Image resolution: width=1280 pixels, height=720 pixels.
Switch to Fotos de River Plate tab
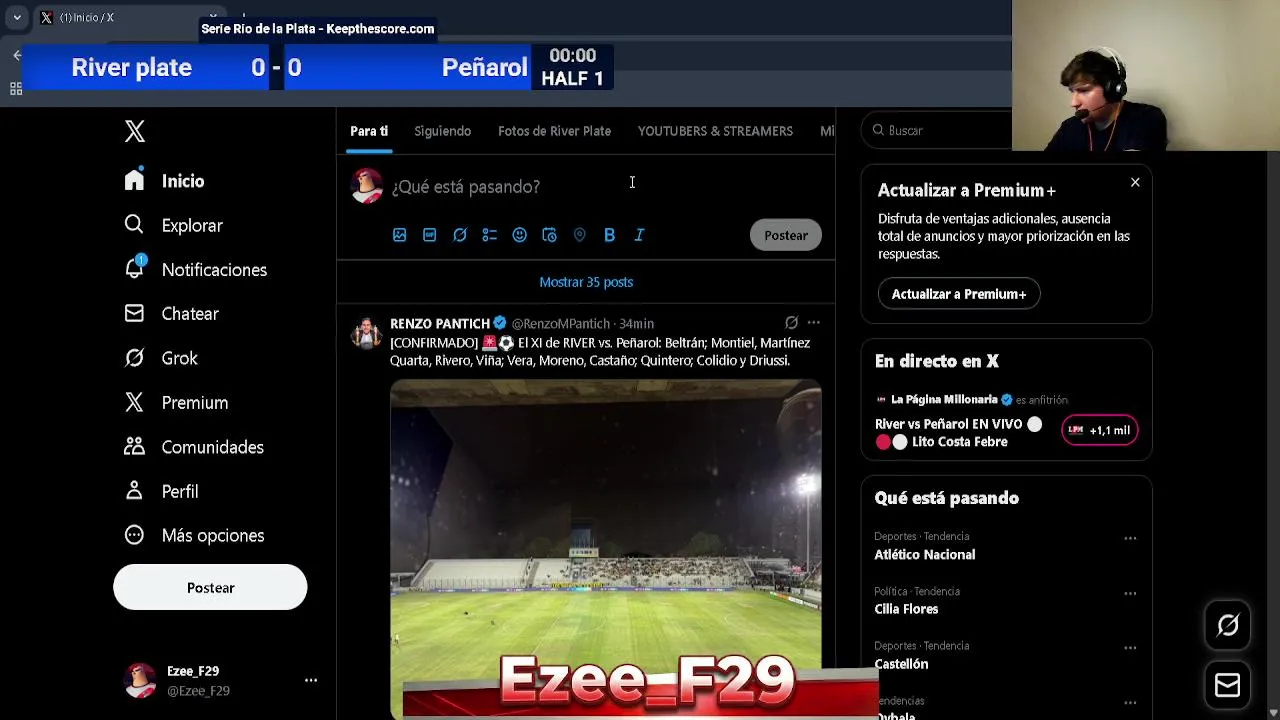pyautogui.click(x=554, y=131)
